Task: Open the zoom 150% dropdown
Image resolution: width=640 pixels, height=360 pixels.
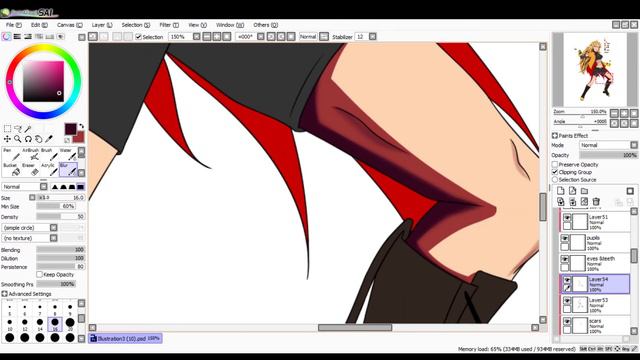Action: pyautogui.click(x=196, y=37)
